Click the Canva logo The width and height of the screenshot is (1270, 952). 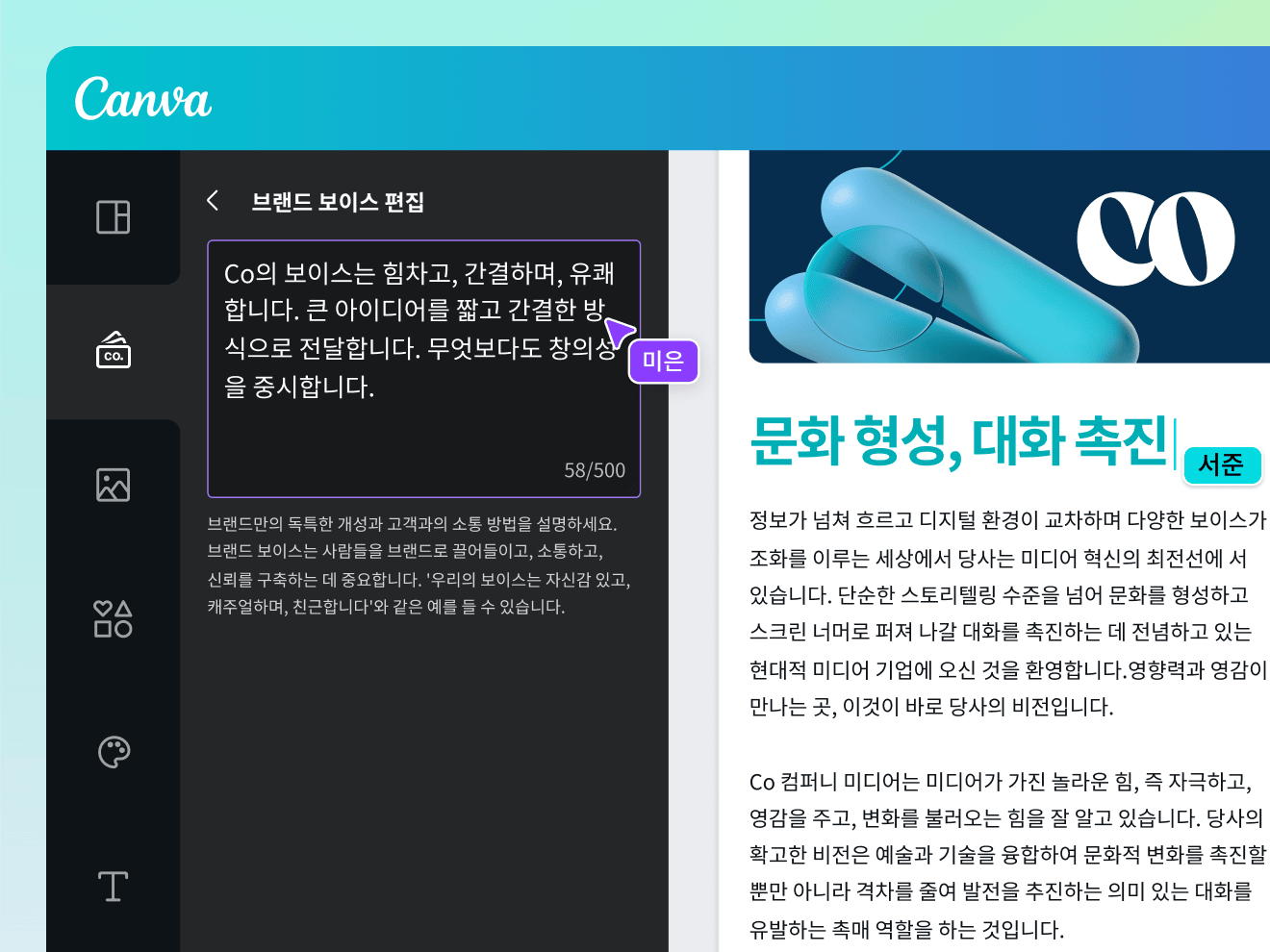(142, 97)
